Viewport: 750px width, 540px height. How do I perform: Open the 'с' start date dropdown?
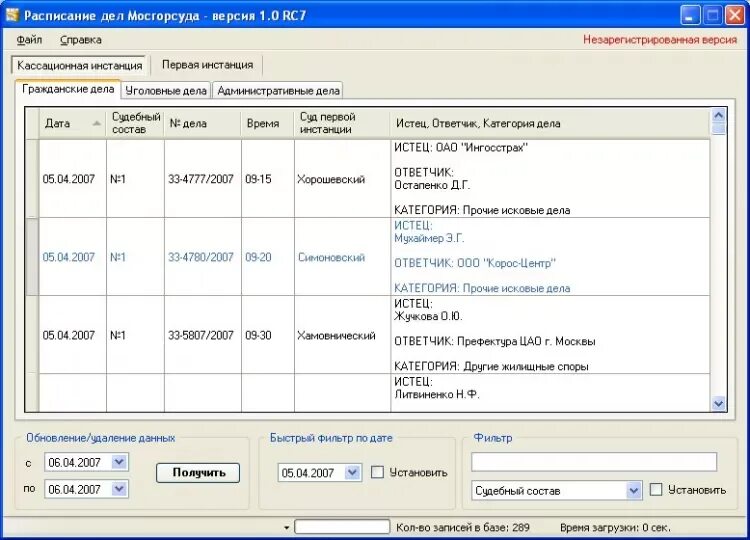119,462
